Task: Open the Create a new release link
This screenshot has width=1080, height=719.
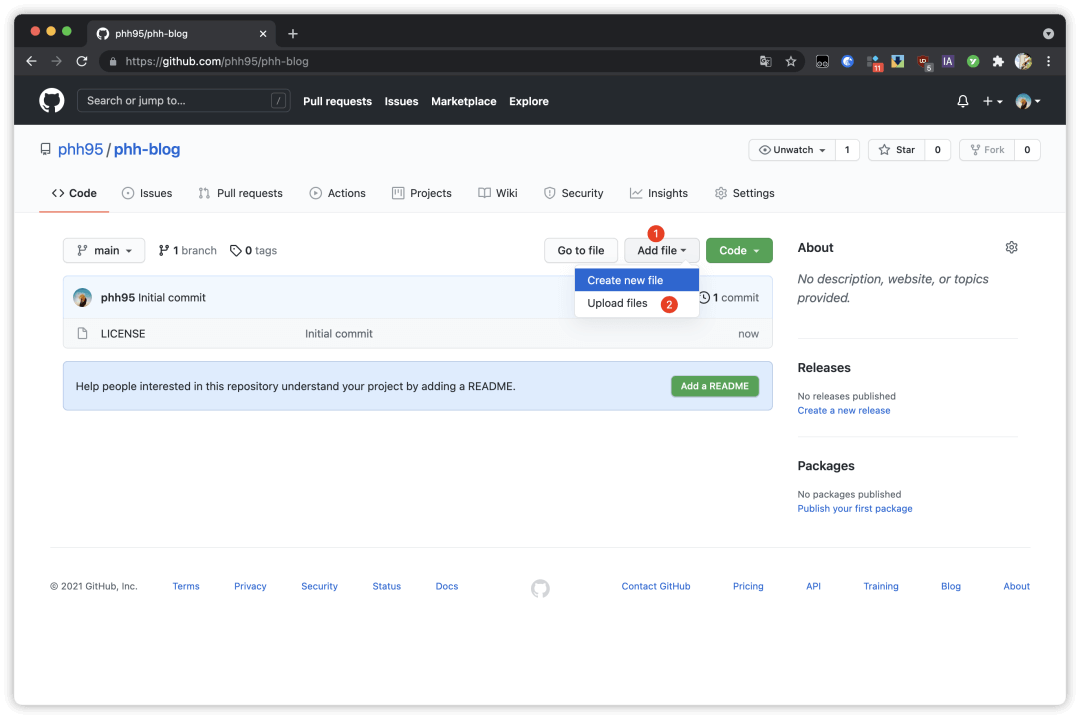Action: [x=844, y=410]
